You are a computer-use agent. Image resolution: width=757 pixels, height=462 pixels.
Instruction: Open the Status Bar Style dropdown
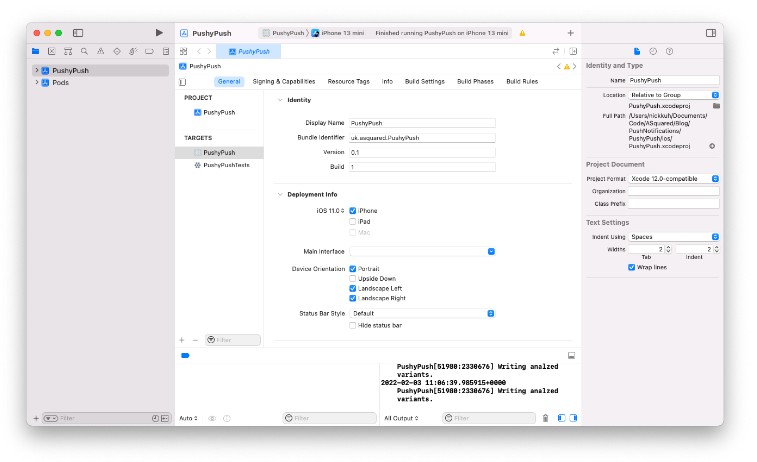pyautogui.click(x=422, y=313)
